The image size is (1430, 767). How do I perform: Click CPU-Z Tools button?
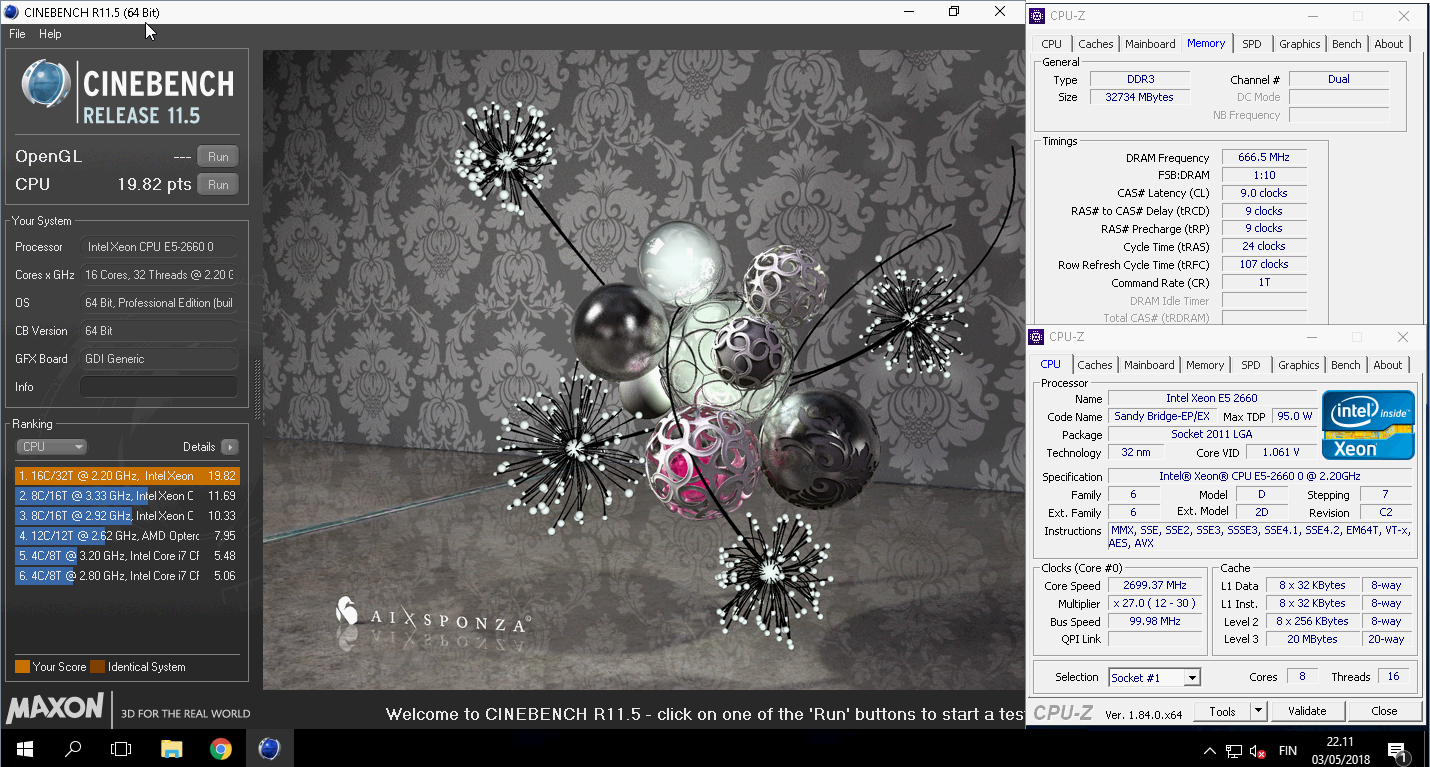(x=1222, y=711)
